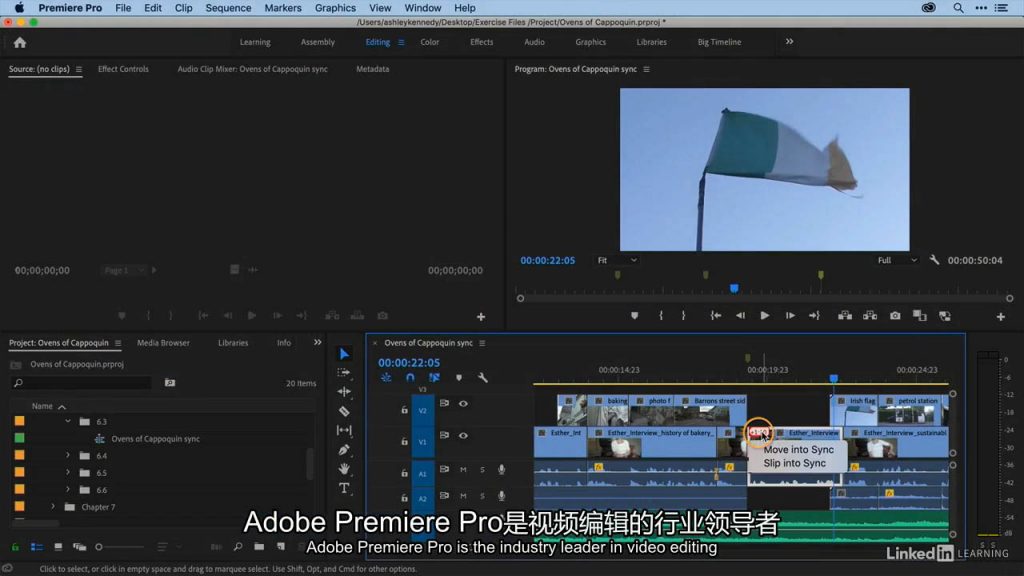Open the Media Browser tab
Viewport: 1024px width, 576px height.
(x=163, y=342)
